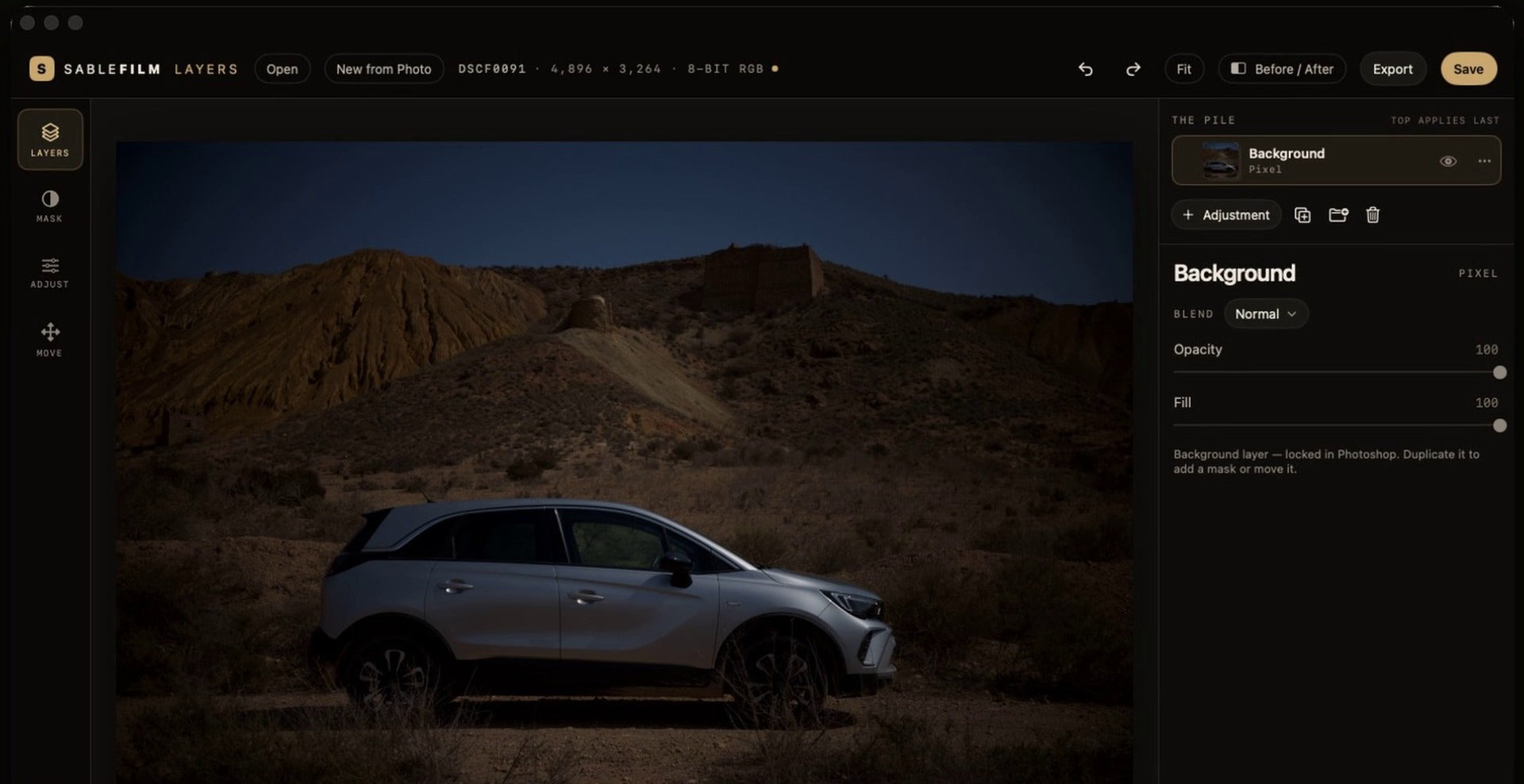Add a new Adjustment layer
1524x784 pixels.
tap(1226, 215)
